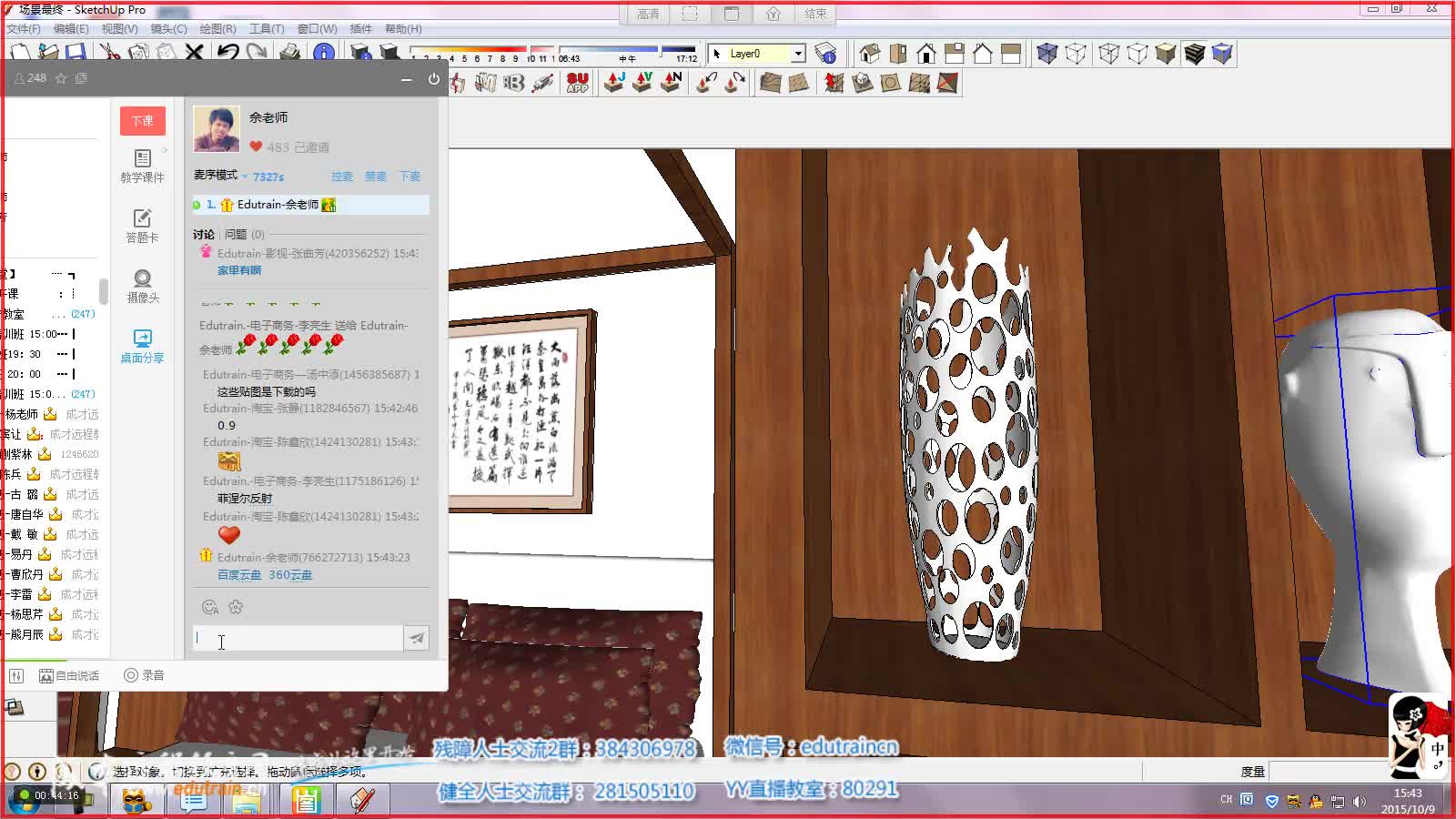Open 插件 menu
Screen dimensions: 1456x819
(360, 28)
